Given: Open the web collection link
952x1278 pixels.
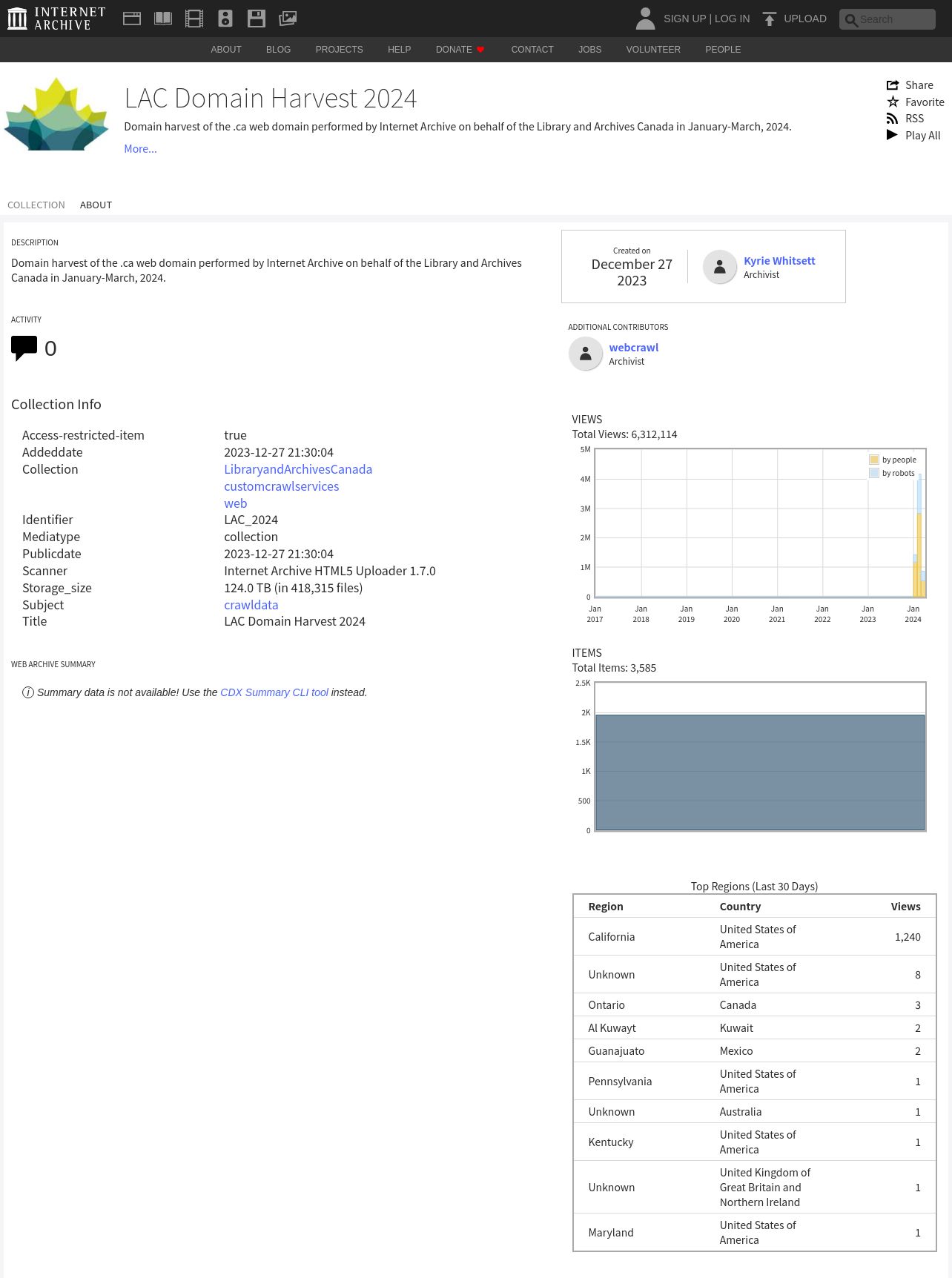Looking at the screenshot, I should tap(236, 503).
